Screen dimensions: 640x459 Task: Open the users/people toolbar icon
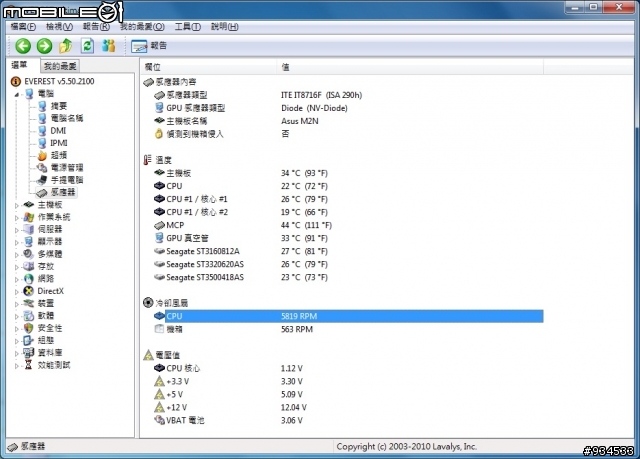click(x=109, y=46)
